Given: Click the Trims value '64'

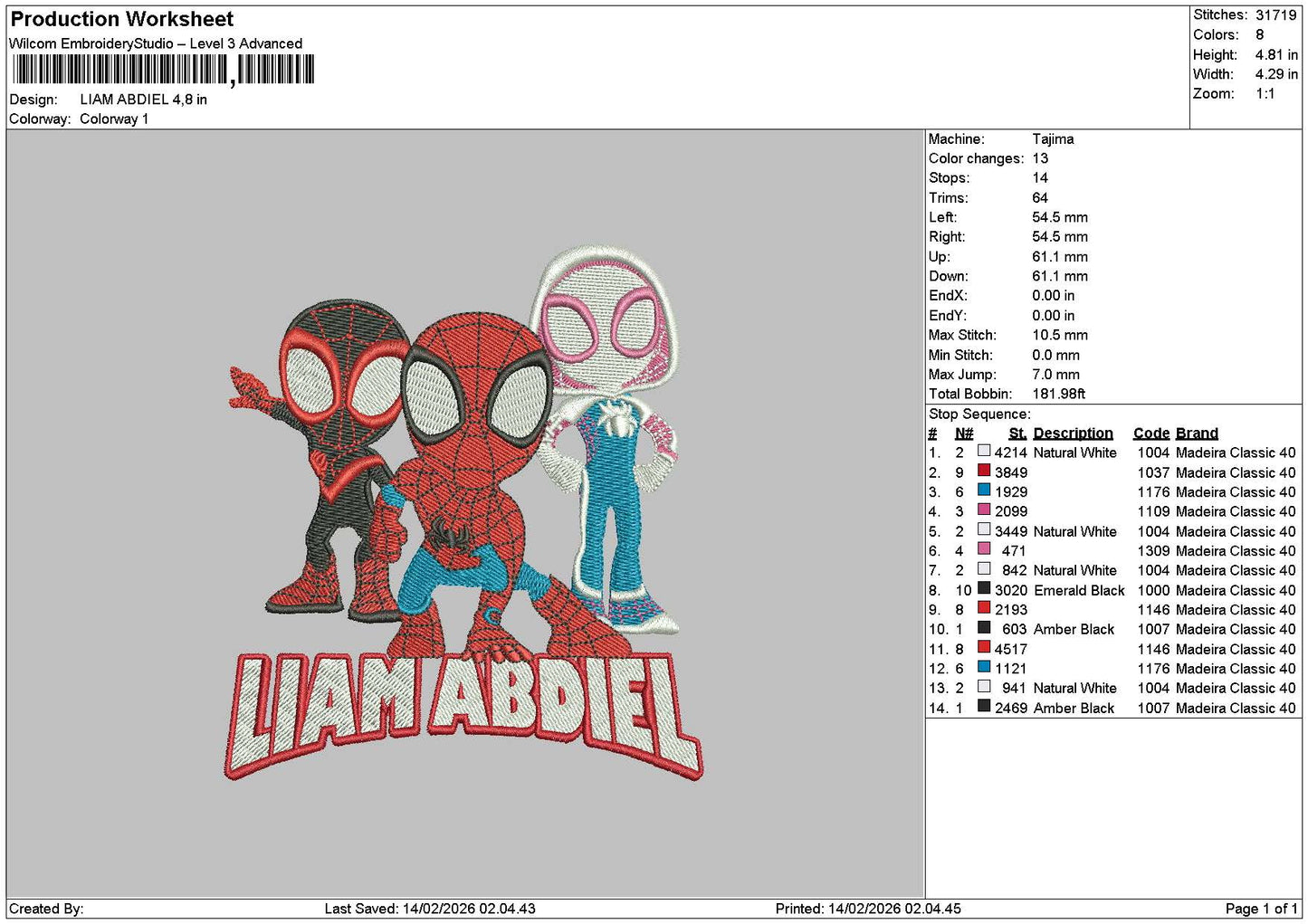Looking at the screenshot, I should pyautogui.click(x=1040, y=197).
